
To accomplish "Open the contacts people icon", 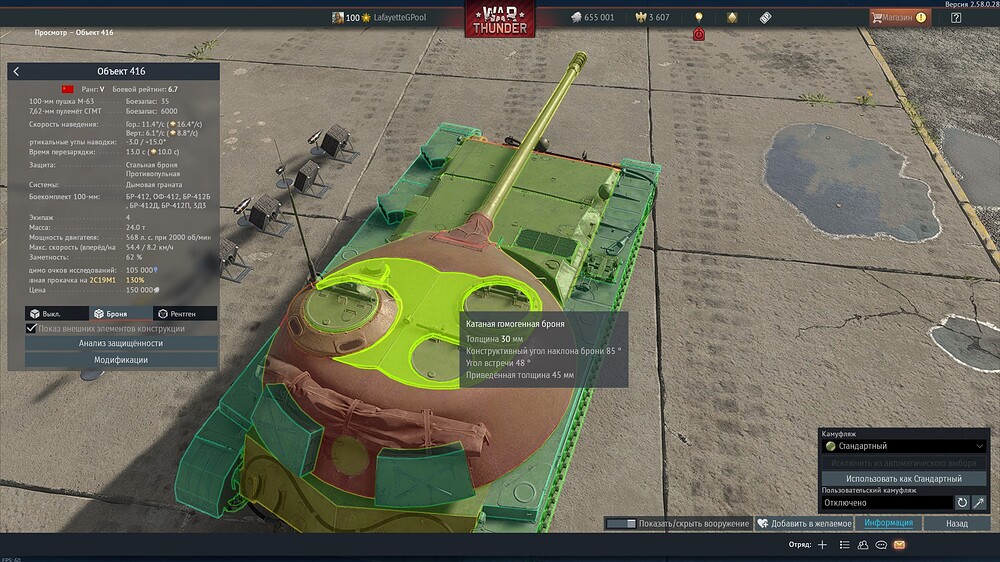I will tap(863, 545).
